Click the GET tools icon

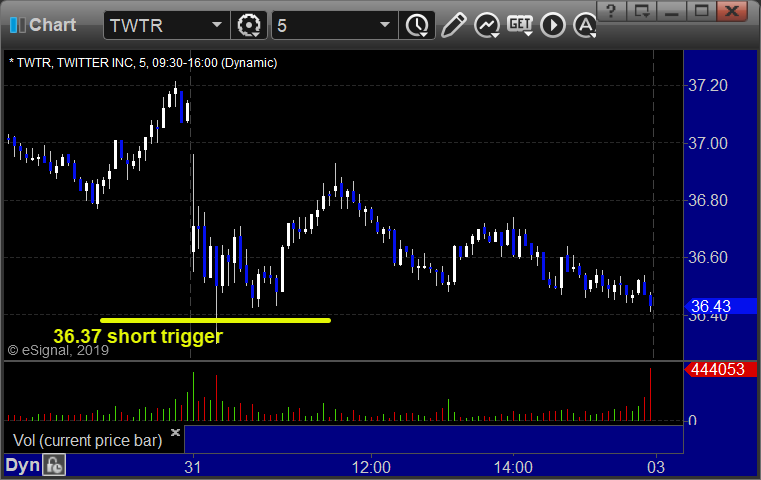coord(520,25)
